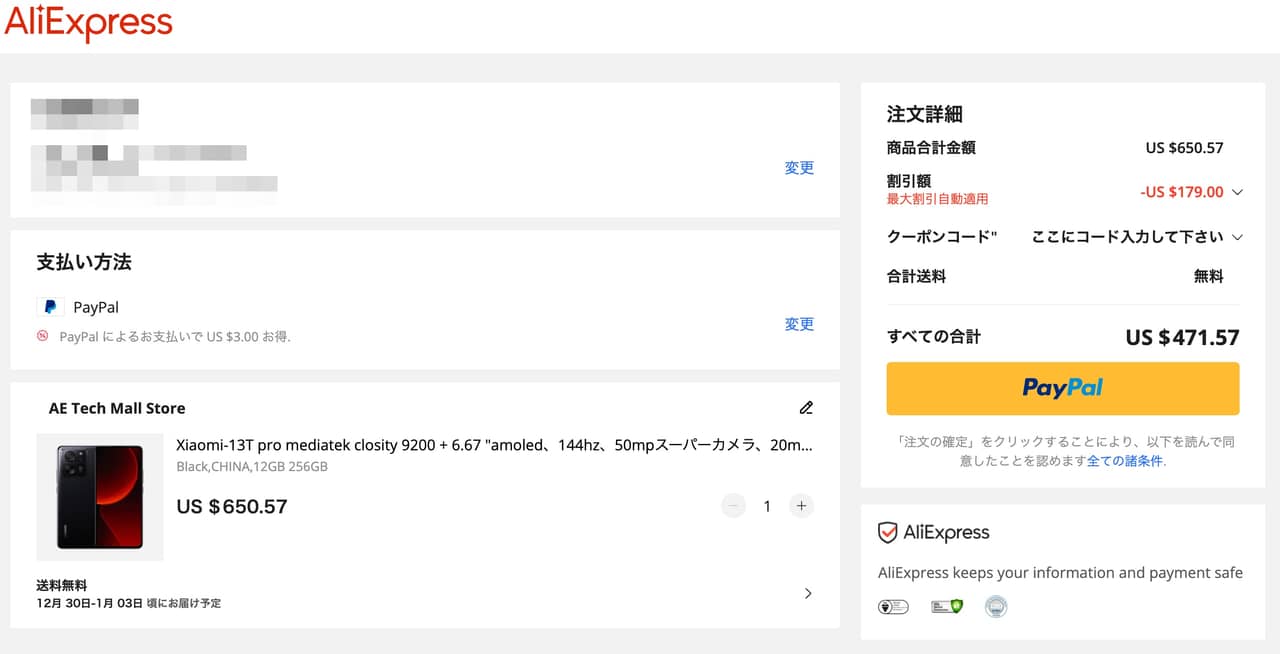Viewport: 1280px width, 654px height.
Task: Click the pencil edit icon for store order
Action: pos(806,408)
